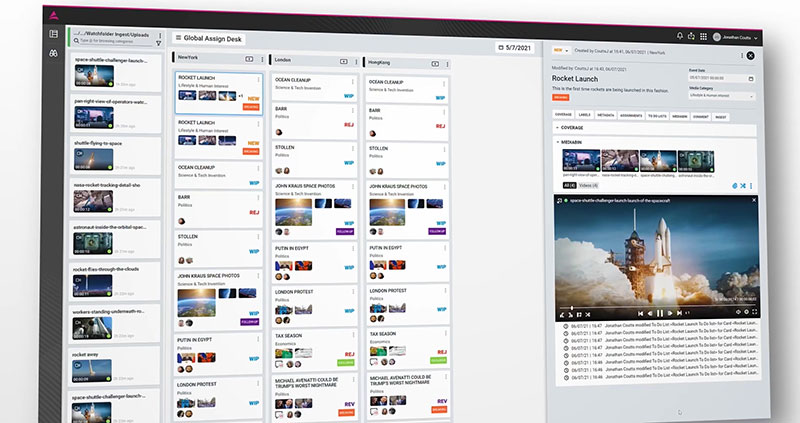Show only Videos (4) in the mediabin

(589, 185)
